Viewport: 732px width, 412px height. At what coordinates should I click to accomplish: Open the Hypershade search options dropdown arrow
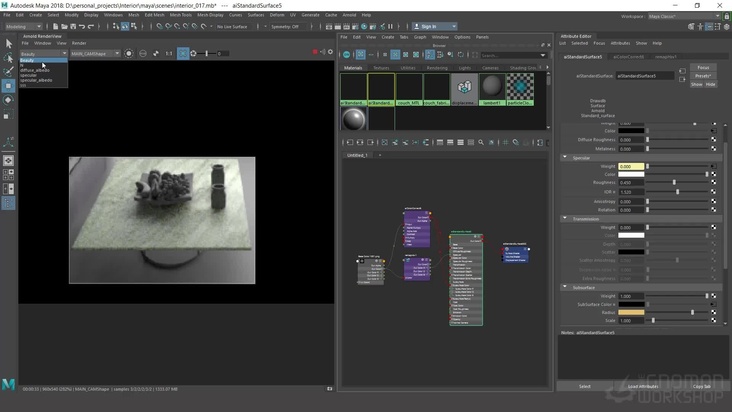(x=542, y=55)
